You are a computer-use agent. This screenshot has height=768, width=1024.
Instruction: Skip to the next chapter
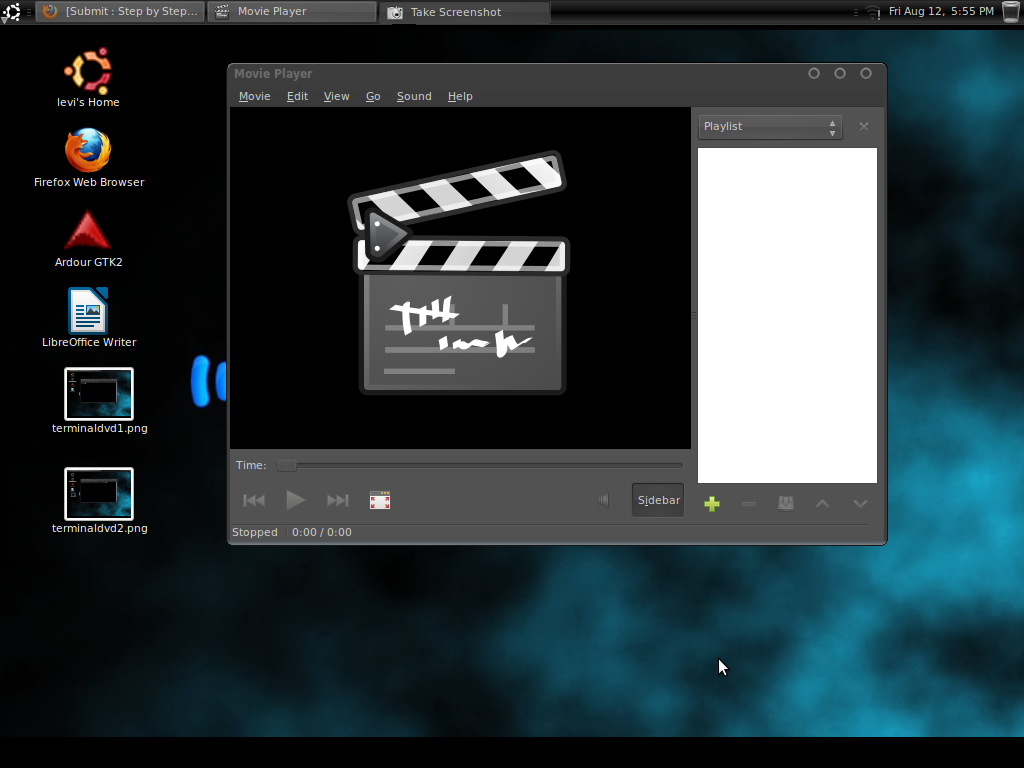[337, 500]
